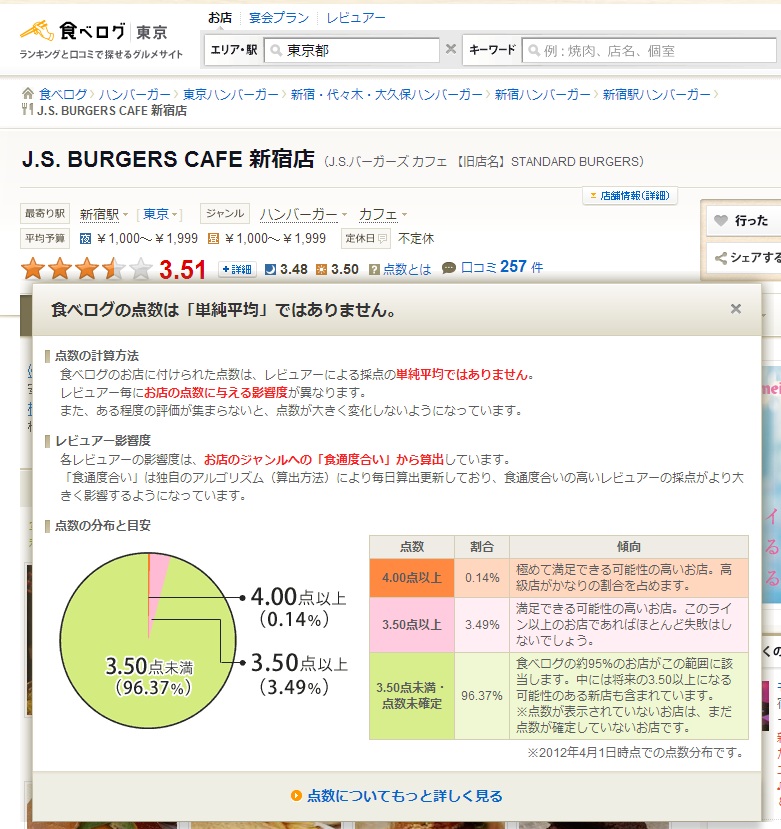Click the home icon in breadcrumb

[28, 94]
